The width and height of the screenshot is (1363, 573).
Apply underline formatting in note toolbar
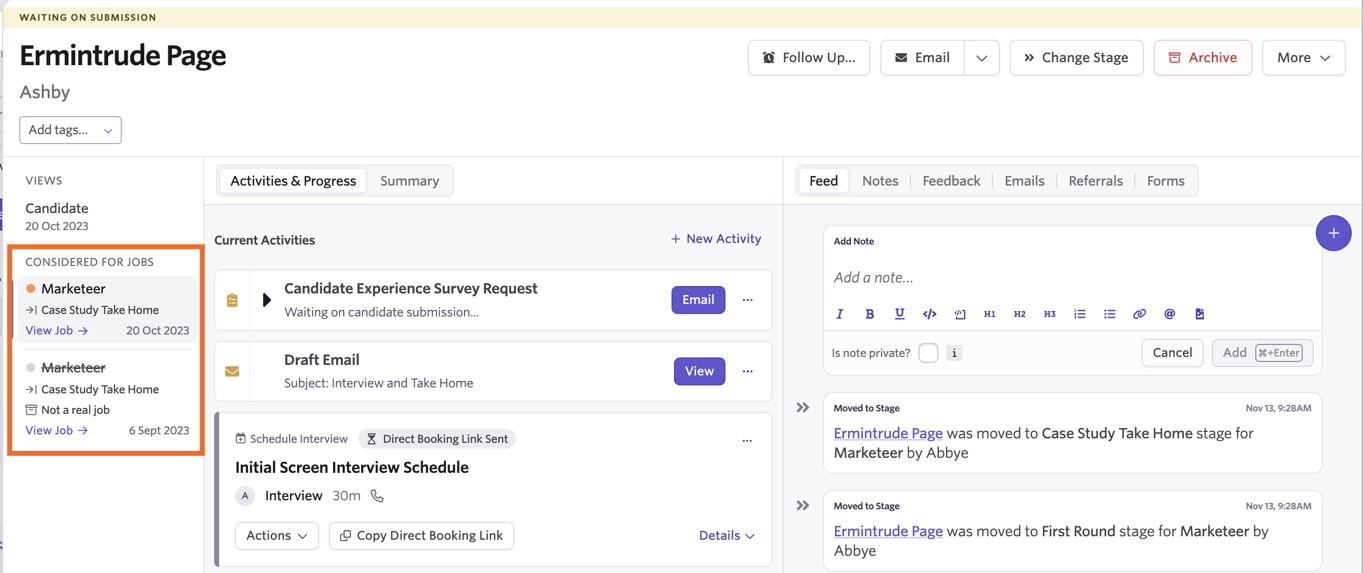pos(899,314)
